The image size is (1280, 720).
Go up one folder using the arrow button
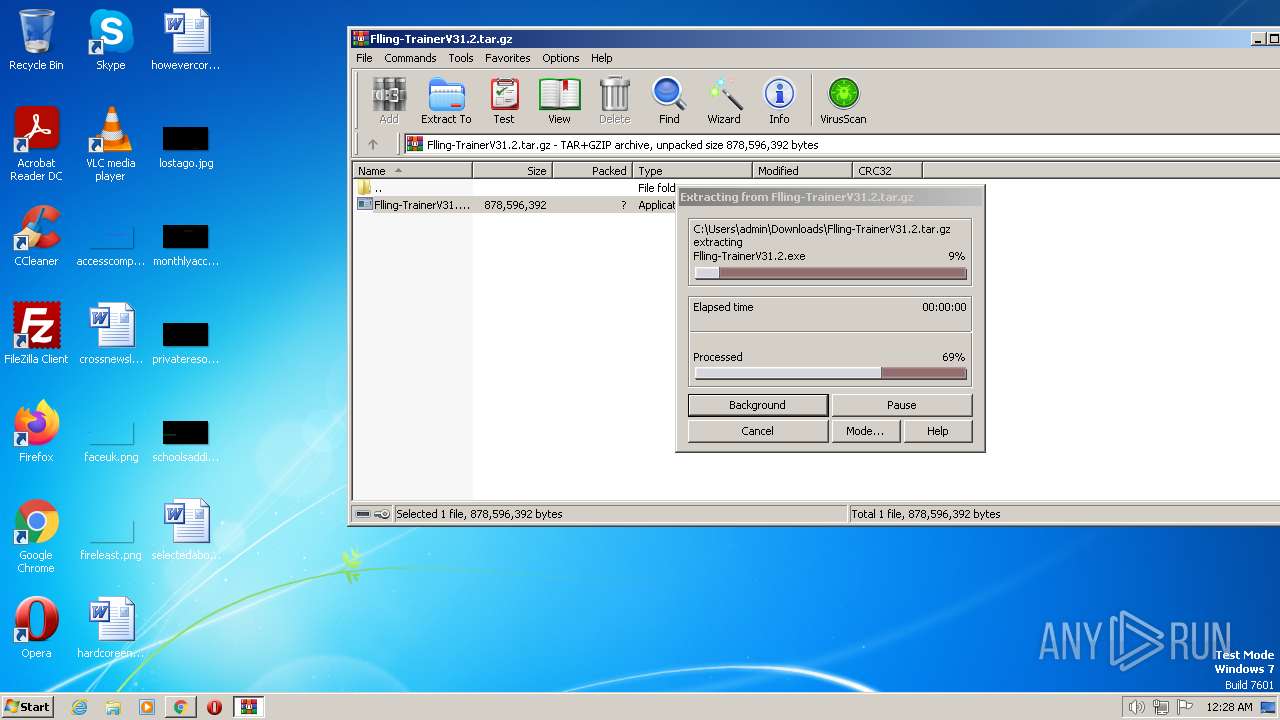pos(373,145)
